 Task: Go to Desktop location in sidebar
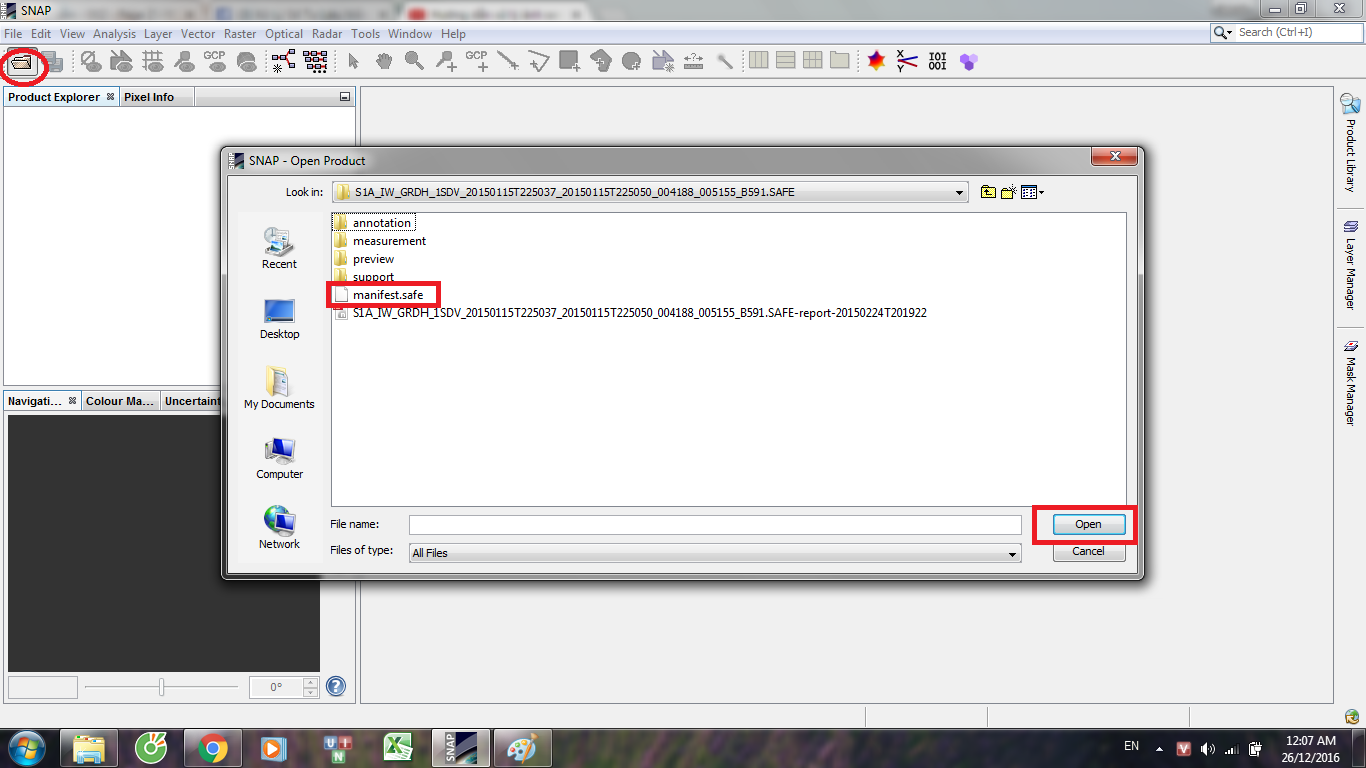coord(279,318)
